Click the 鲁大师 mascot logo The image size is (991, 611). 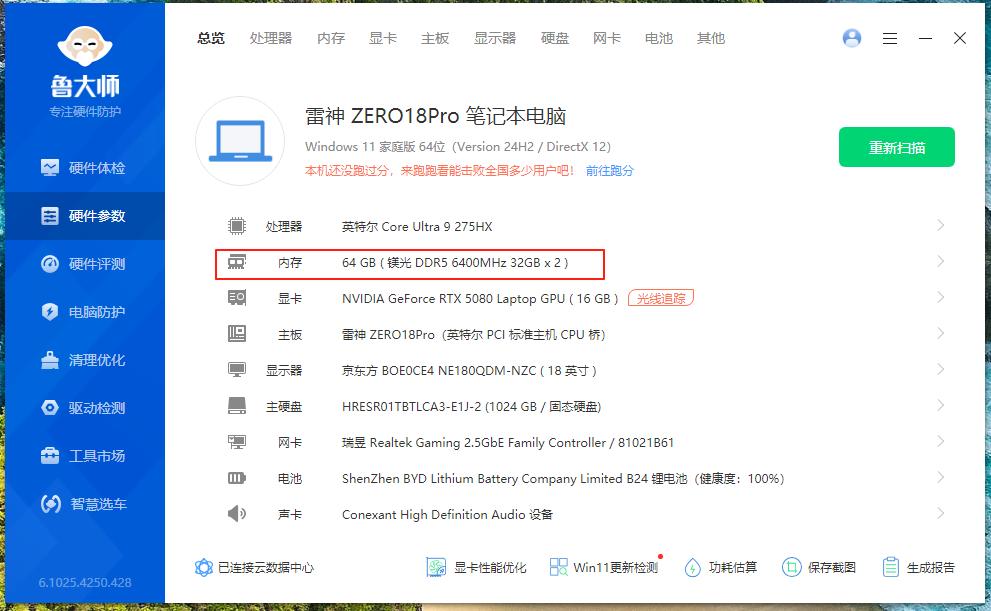[85, 46]
